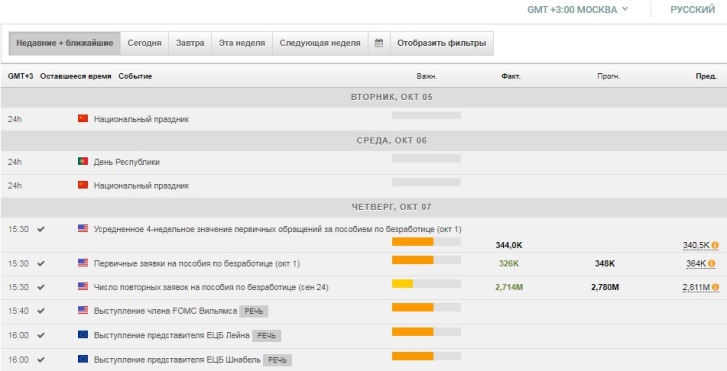
Task: Click checkmark in 4-week average claims row
Action: pos(41,229)
